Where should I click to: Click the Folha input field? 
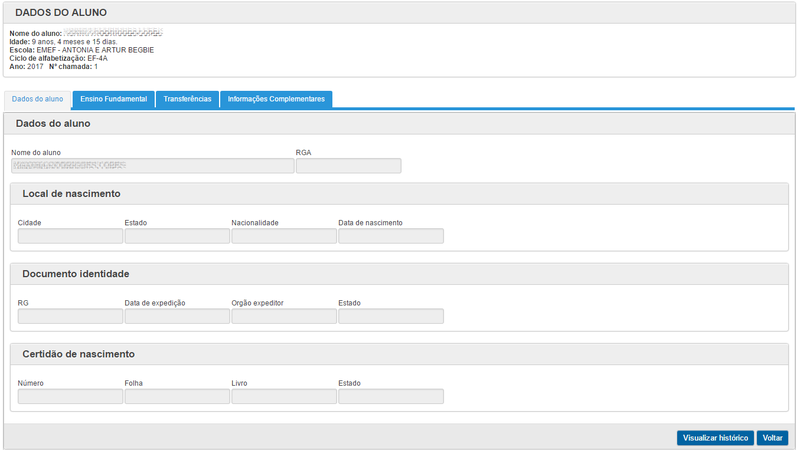point(177,396)
